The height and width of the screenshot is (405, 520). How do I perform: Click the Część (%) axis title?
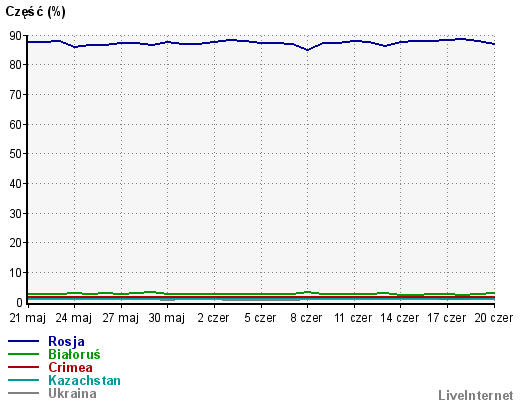(x=35, y=12)
